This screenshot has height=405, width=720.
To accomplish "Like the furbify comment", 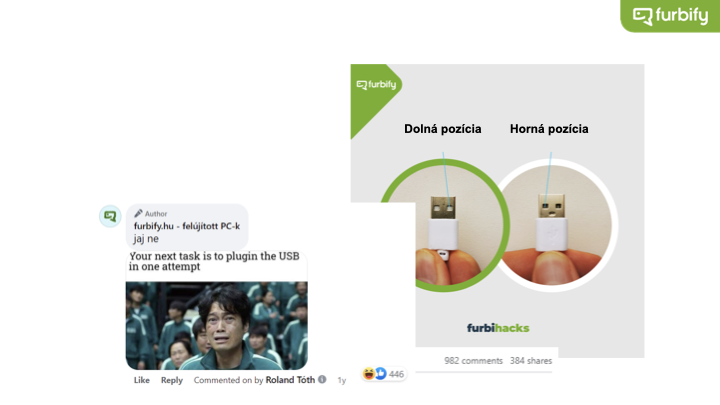I will pos(141,380).
